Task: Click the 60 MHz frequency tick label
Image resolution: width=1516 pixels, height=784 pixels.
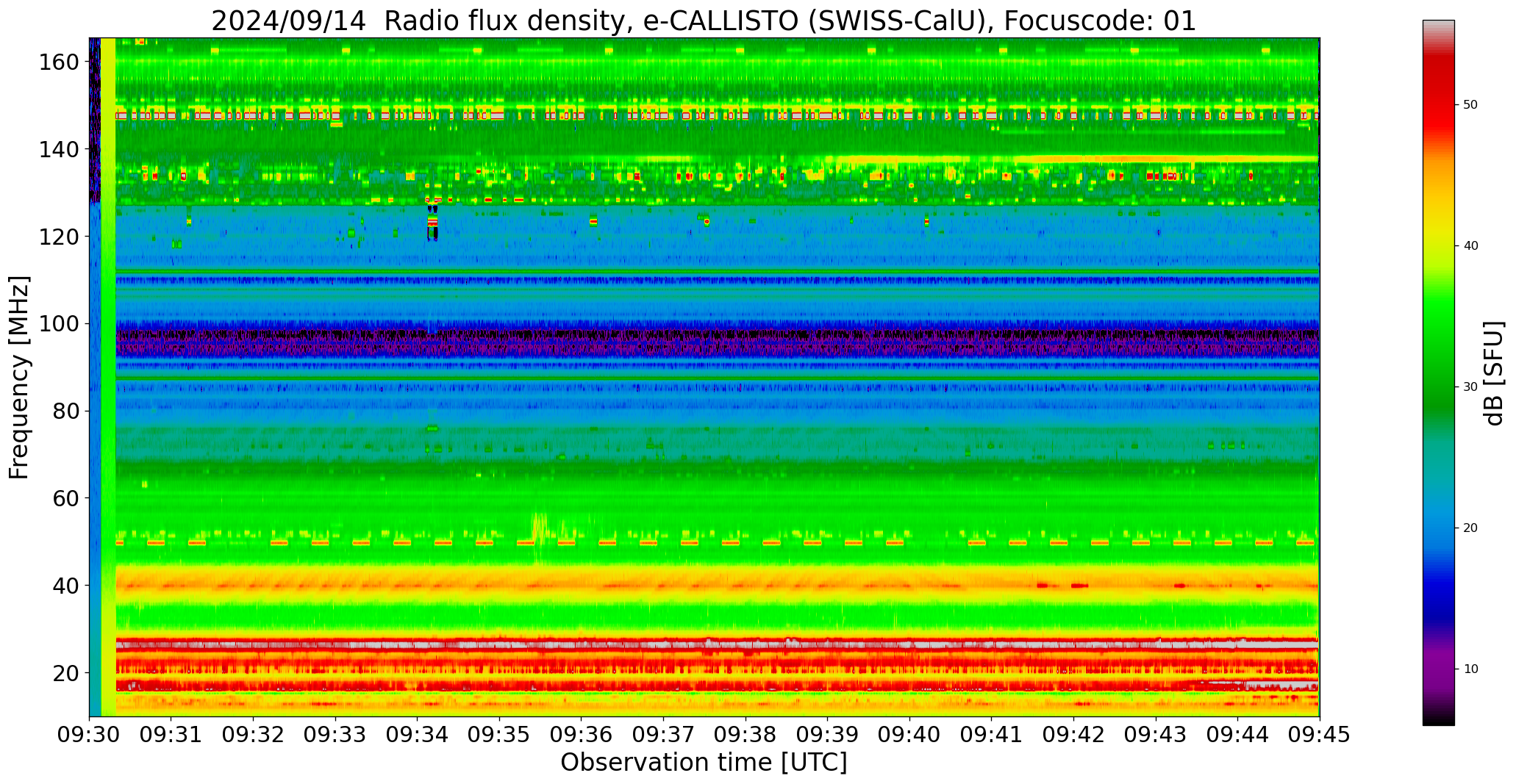Action: [x=66, y=498]
